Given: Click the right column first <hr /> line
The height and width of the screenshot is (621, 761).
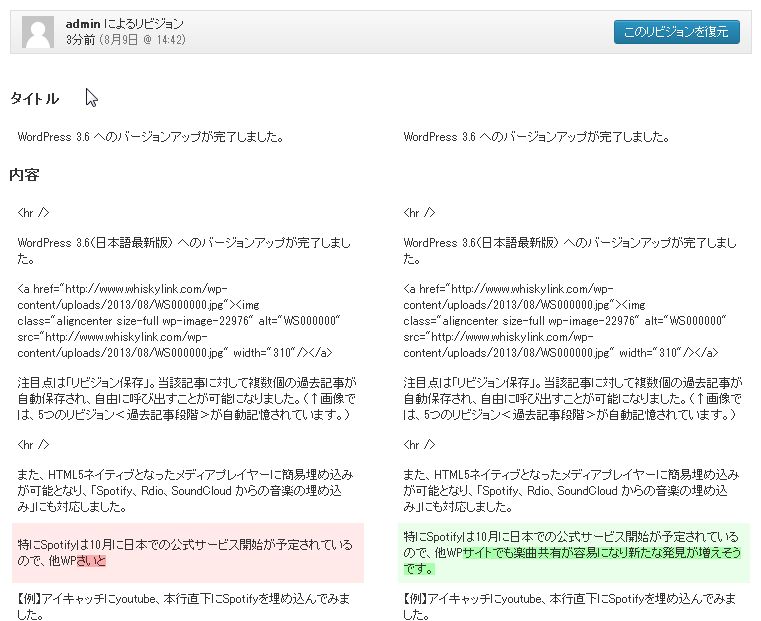Looking at the screenshot, I should pos(419,212).
